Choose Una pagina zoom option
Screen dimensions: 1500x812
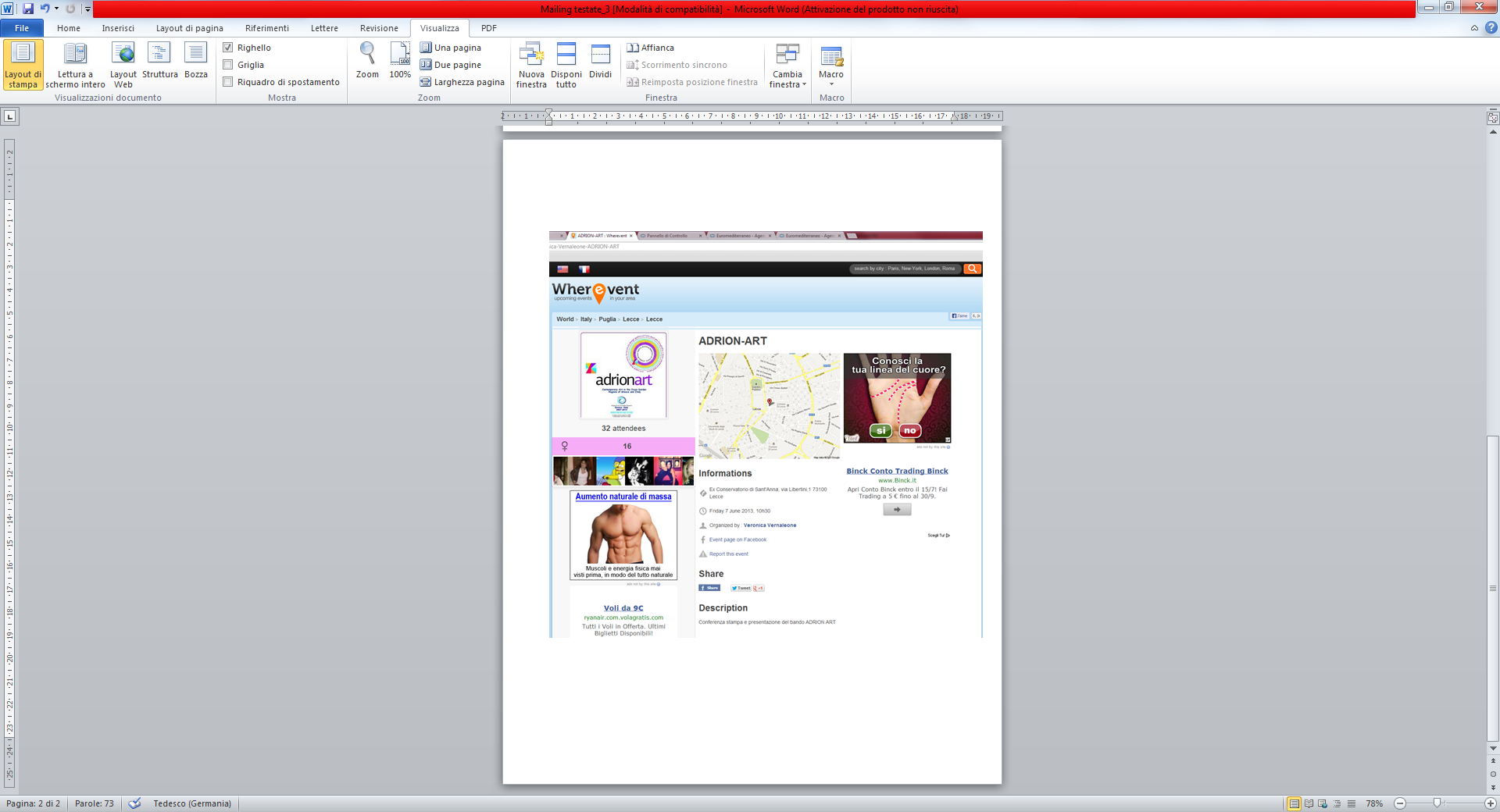[x=451, y=48]
